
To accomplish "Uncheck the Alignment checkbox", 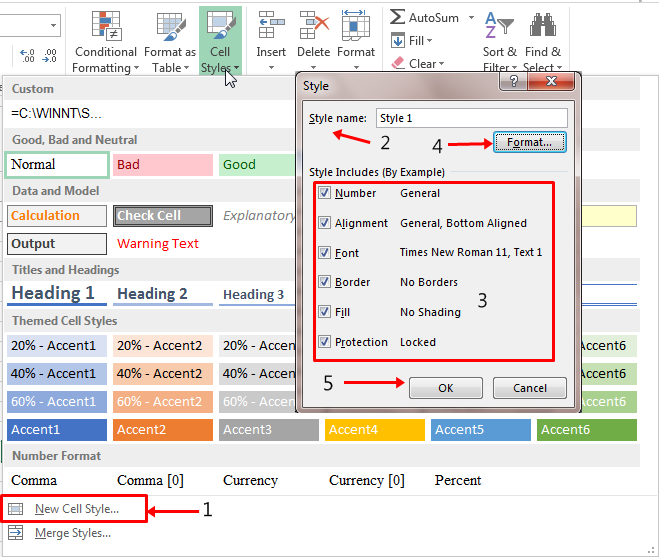I will pyautogui.click(x=324, y=222).
